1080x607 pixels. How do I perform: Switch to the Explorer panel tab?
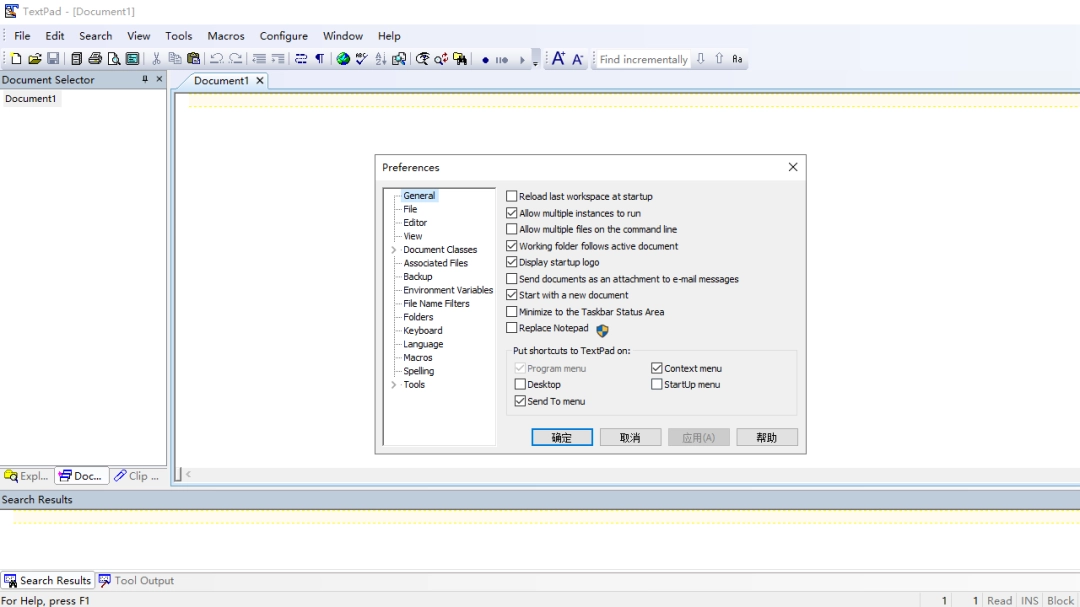tap(26, 476)
